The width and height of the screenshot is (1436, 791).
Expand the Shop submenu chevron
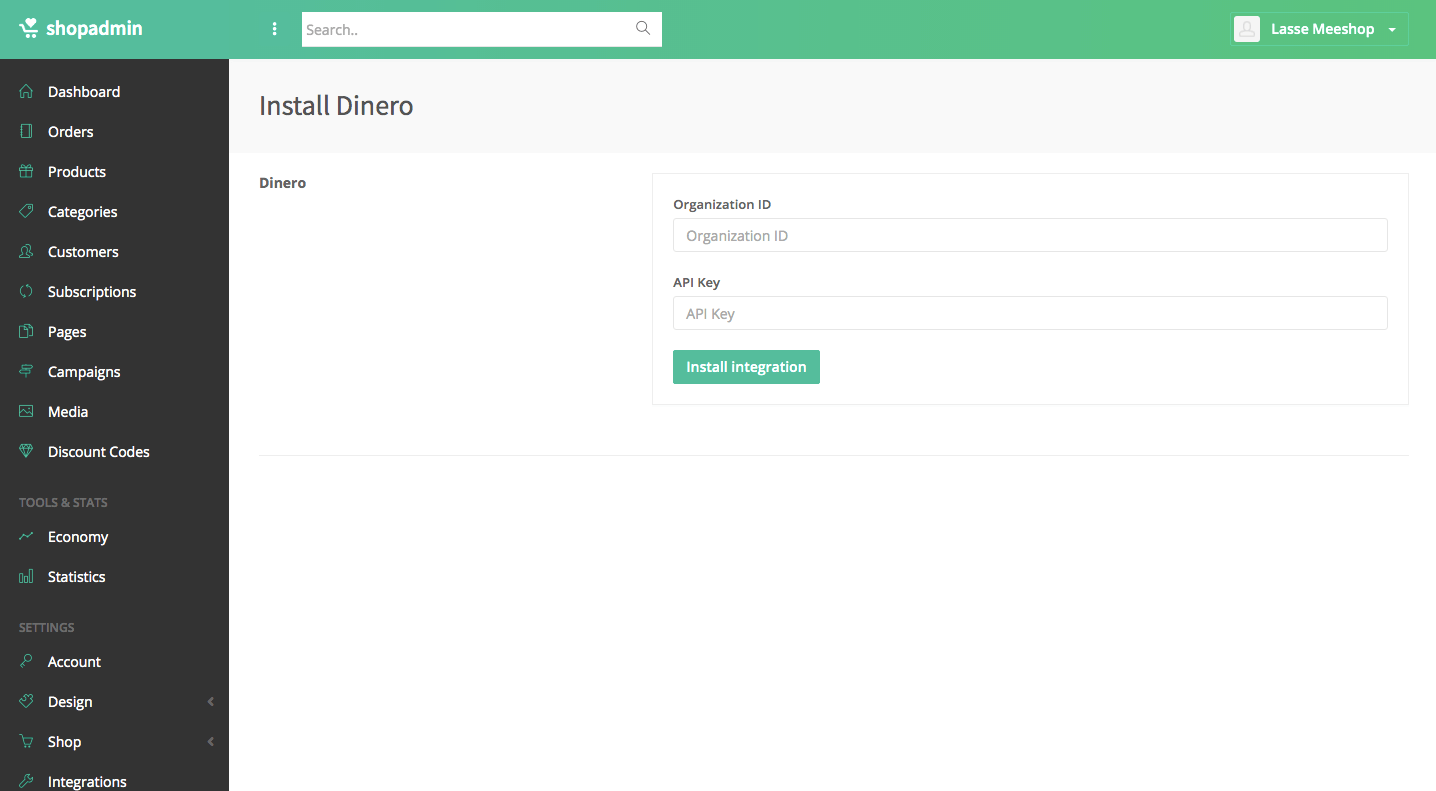pos(211,742)
